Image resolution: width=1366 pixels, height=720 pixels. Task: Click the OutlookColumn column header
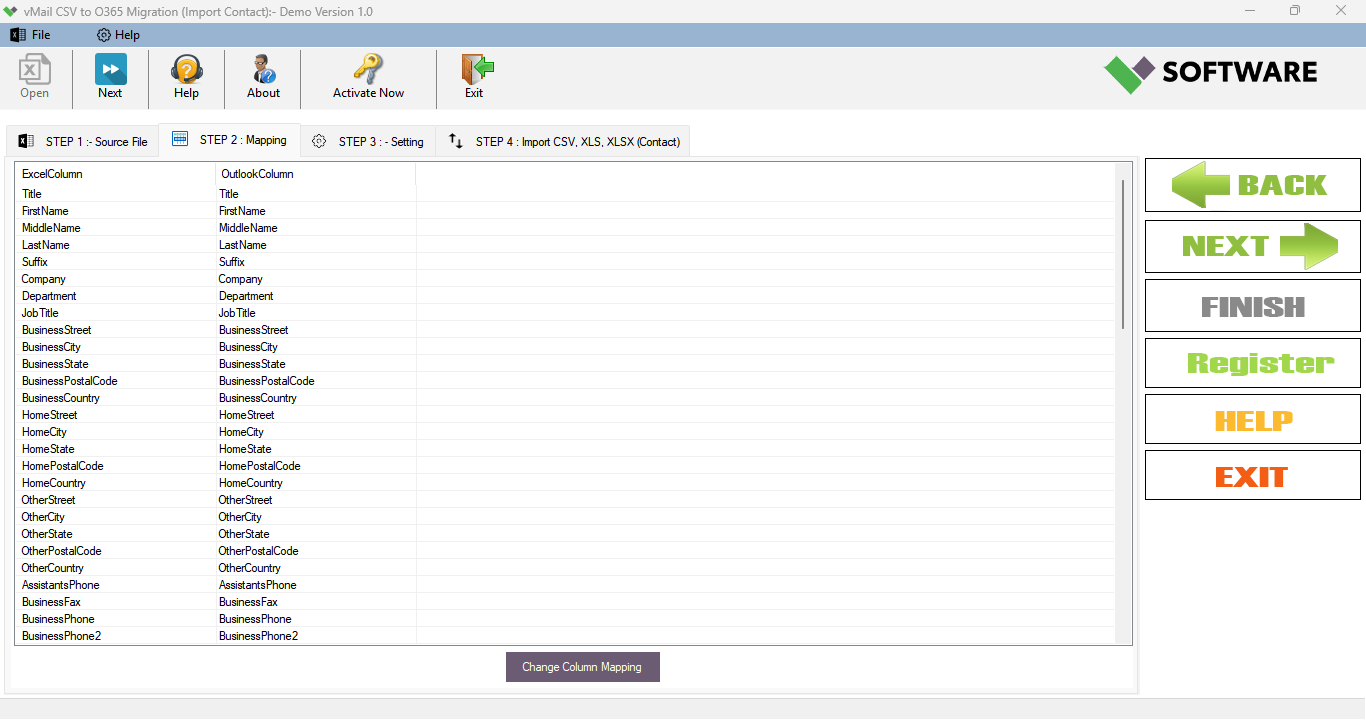click(x=315, y=174)
